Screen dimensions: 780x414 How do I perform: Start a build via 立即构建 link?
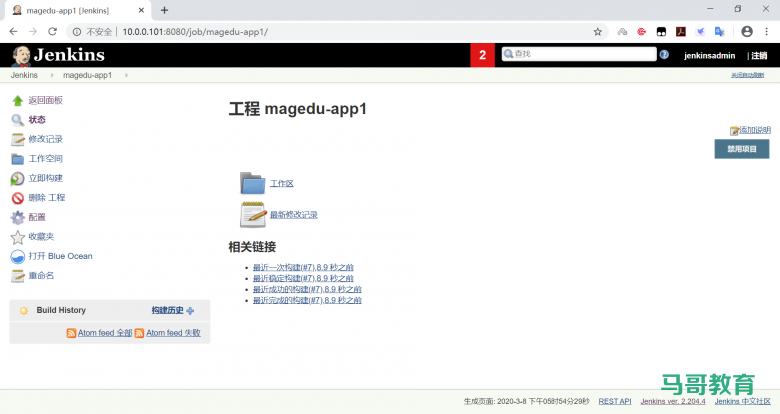click(x=45, y=178)
